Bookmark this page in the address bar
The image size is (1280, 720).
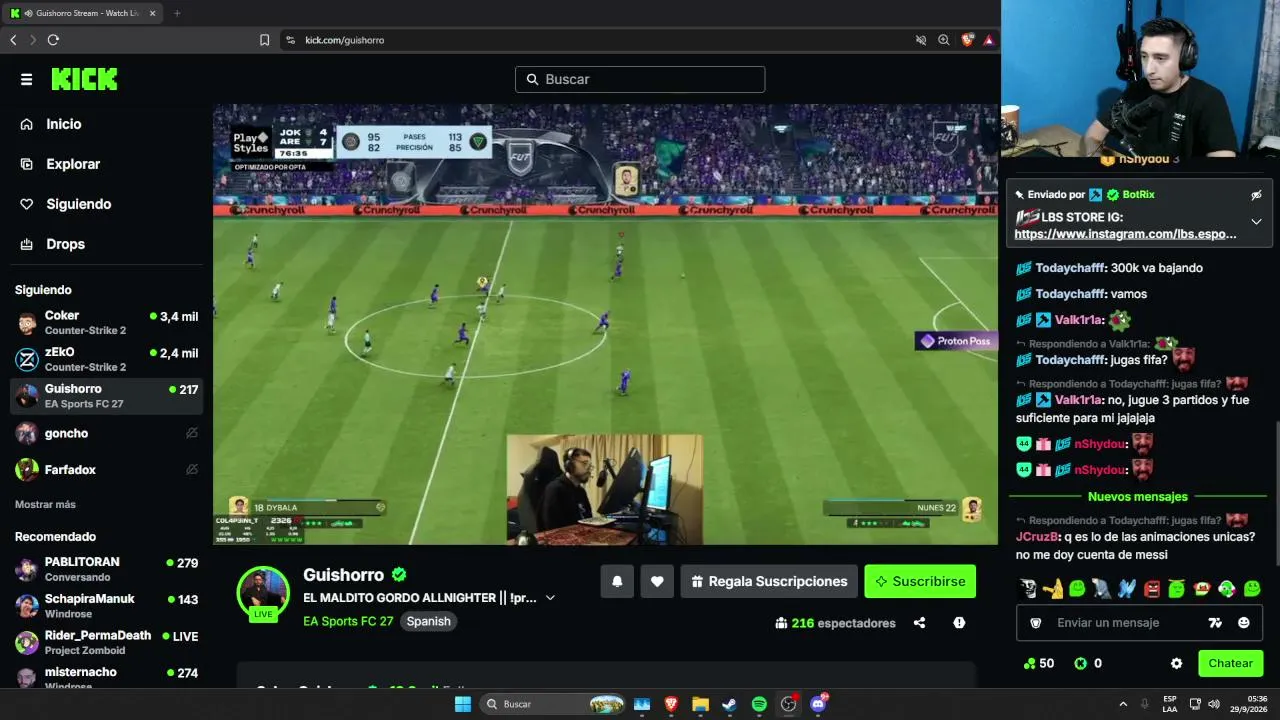tap(264, 40)
